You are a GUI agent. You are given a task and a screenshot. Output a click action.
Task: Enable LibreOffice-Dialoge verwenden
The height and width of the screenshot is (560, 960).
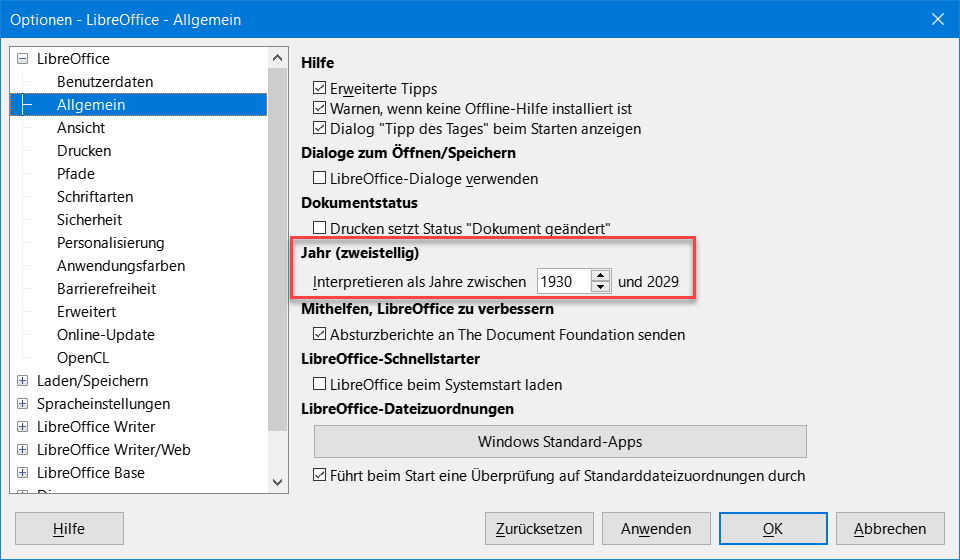319,178
